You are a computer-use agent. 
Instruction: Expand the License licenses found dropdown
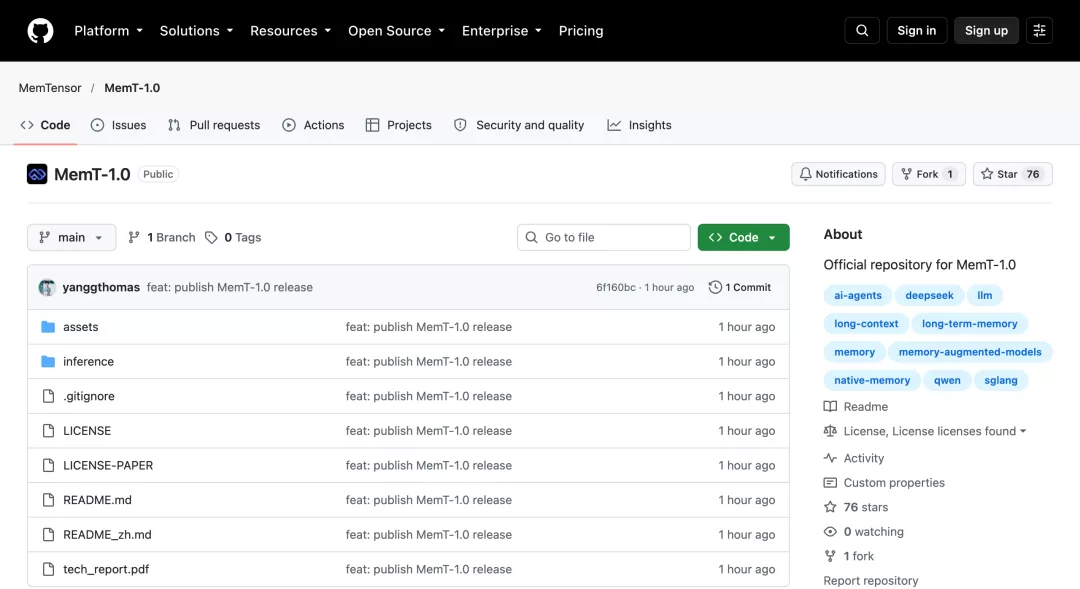935,431
